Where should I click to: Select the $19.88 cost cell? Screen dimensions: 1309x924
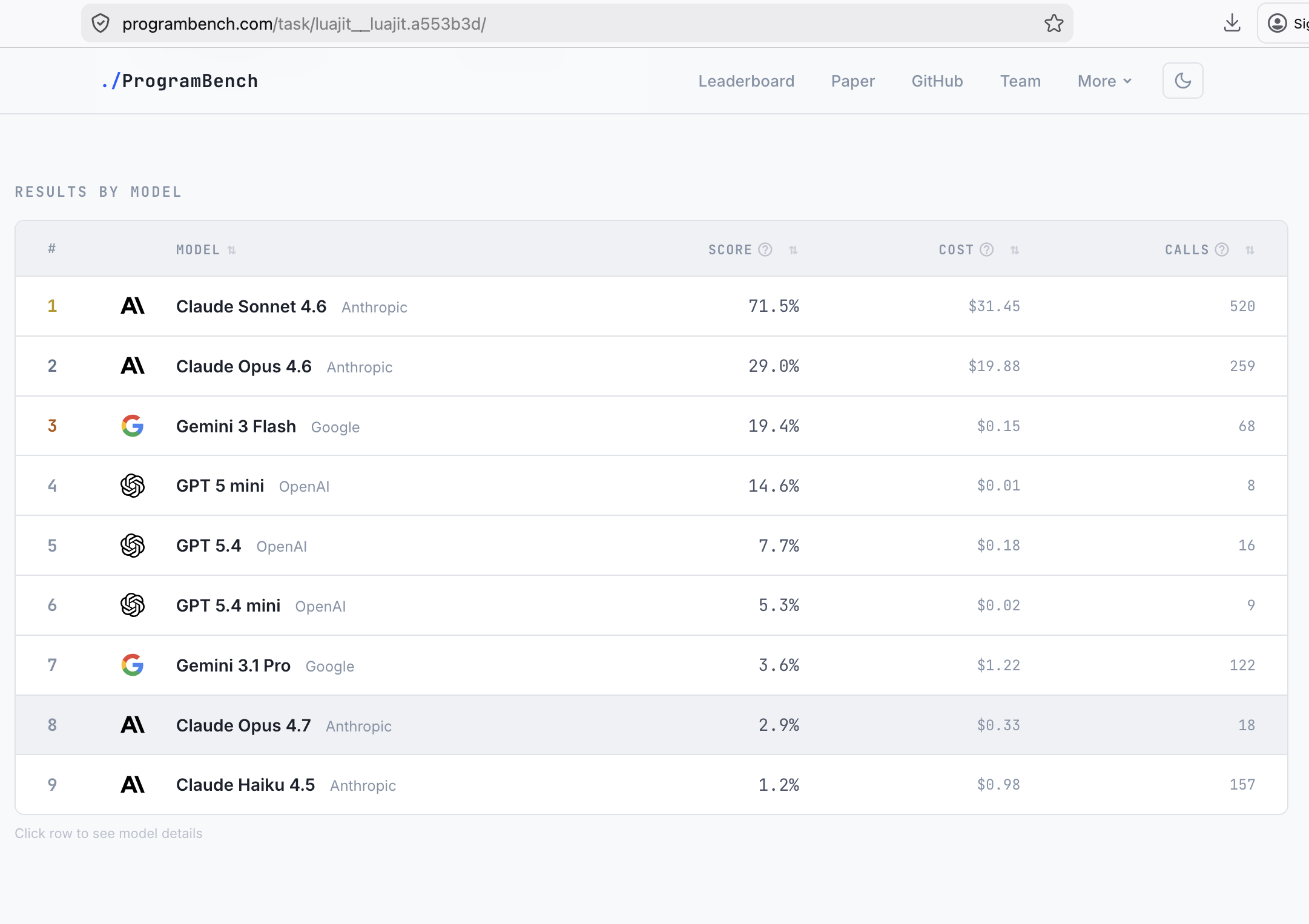click(x=994, y=366)
